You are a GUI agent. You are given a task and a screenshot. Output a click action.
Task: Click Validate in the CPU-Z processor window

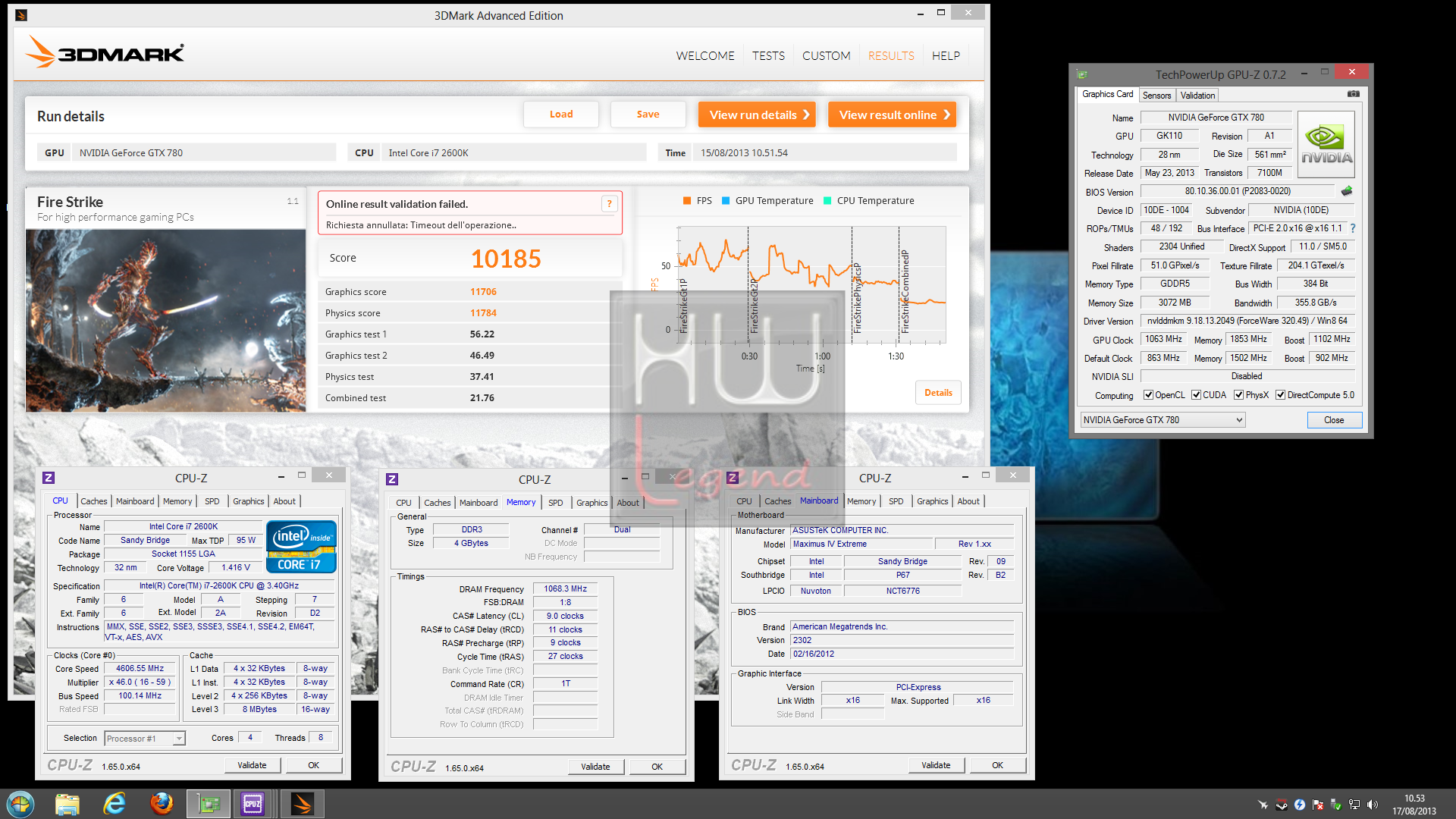(x=252, y=766)
